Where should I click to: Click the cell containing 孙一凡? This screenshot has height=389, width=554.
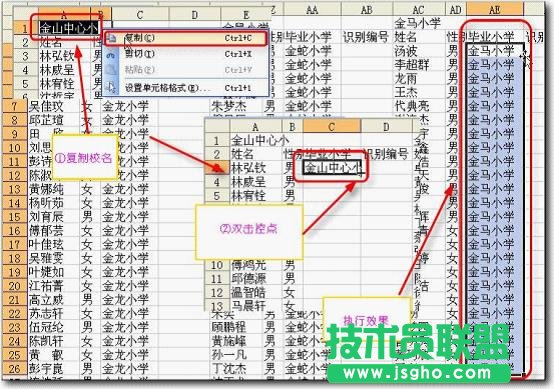(237, 355)
